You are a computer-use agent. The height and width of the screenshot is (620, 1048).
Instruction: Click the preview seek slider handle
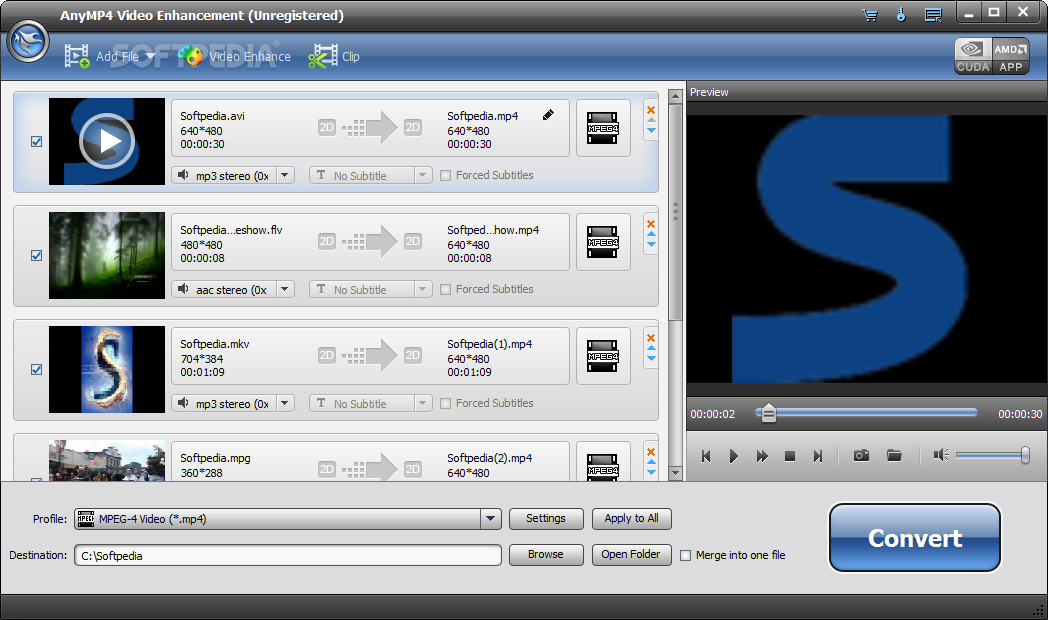tap(769, 414)
